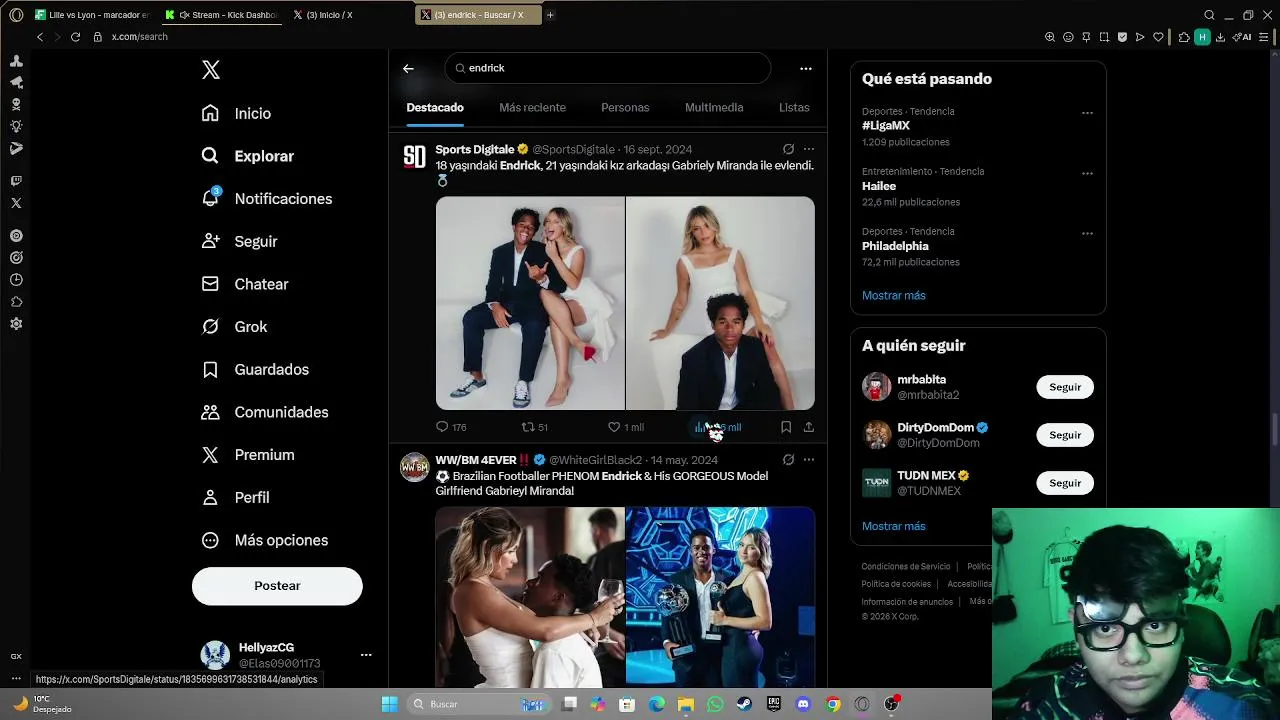Open options for Hailee trend

point(1087,173)
